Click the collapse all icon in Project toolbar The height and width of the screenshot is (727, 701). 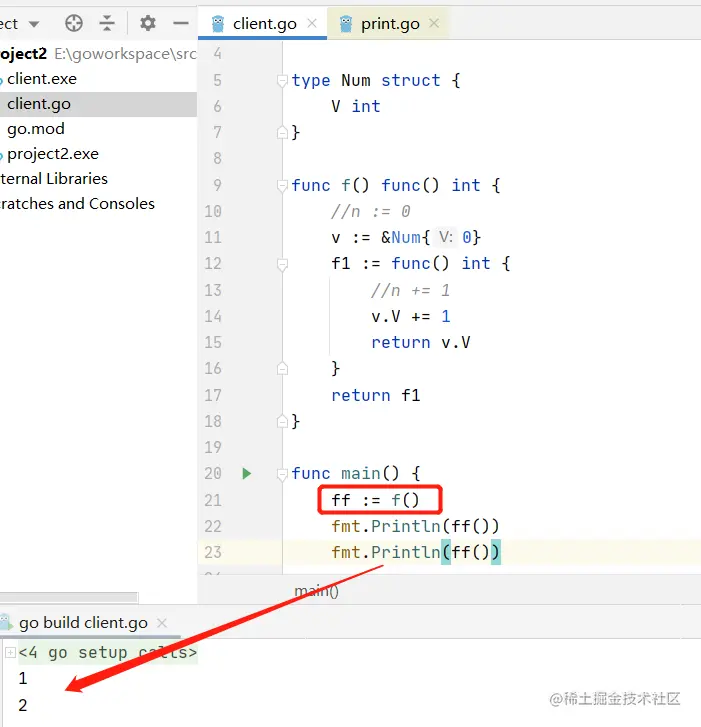[107, 23]
